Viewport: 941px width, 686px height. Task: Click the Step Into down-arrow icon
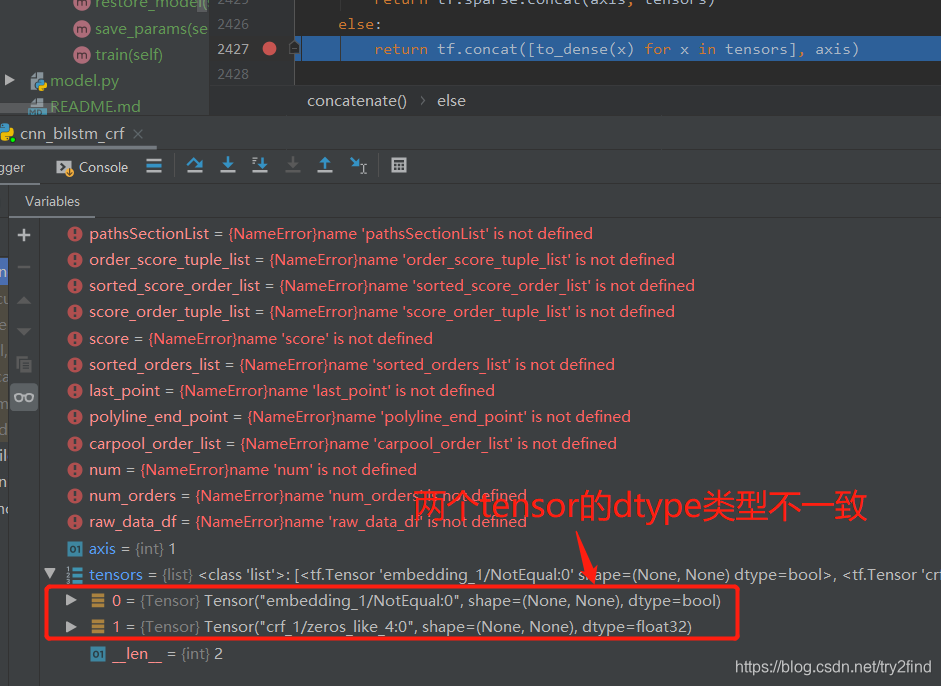tap(227, 165)
